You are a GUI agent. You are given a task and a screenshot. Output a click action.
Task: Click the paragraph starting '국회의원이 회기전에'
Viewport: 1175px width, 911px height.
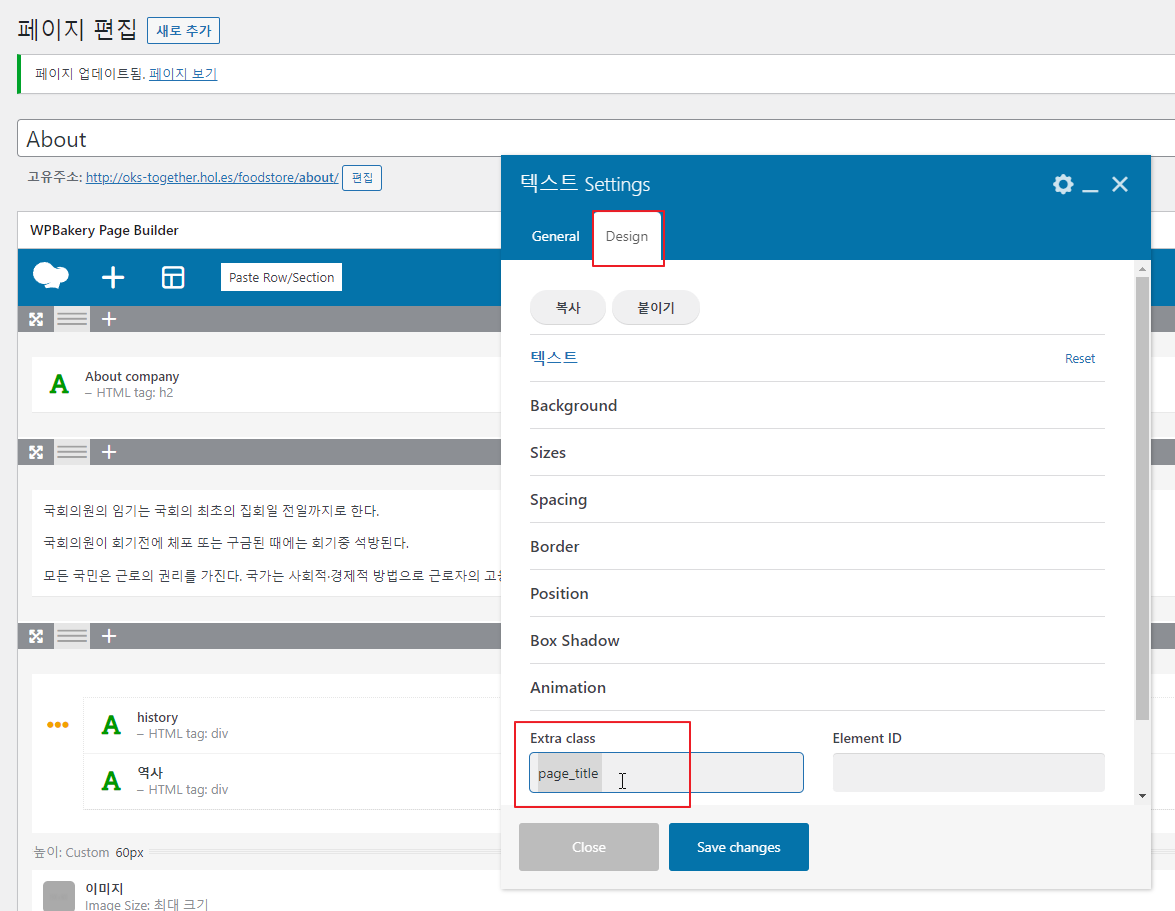tap(226, 542)
